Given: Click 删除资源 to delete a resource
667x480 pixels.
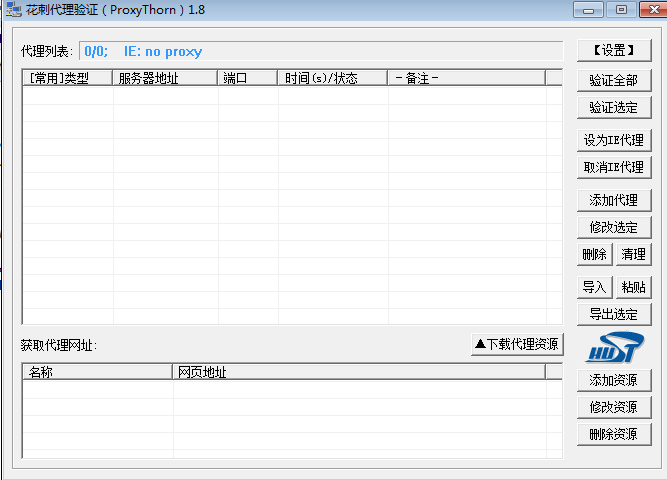Looking at the screenshot, I should click(614, 434).
